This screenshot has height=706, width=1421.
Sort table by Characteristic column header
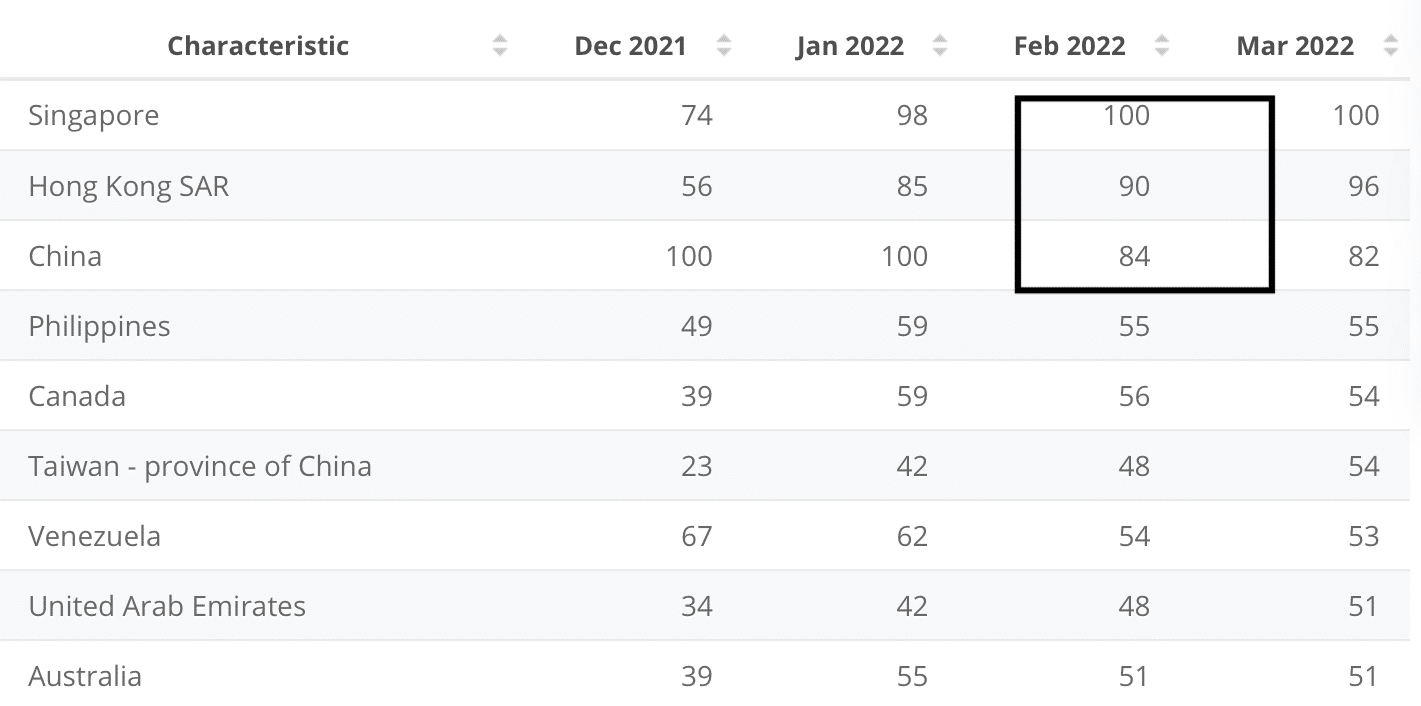[x=258, y=46]
